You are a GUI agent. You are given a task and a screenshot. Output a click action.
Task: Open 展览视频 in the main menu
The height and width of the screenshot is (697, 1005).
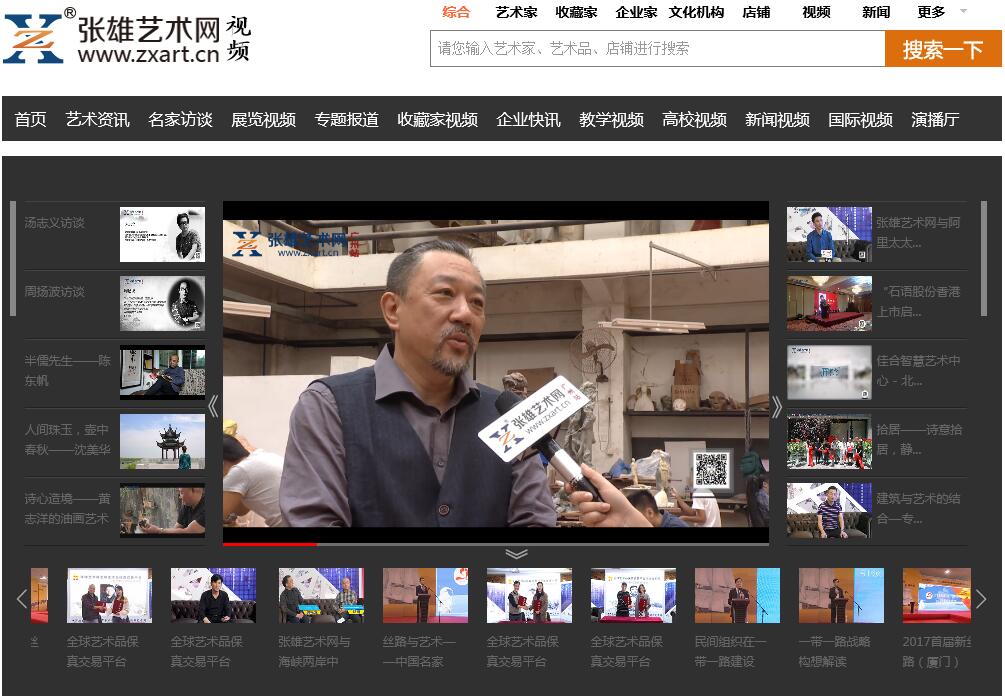pos(263,119)
